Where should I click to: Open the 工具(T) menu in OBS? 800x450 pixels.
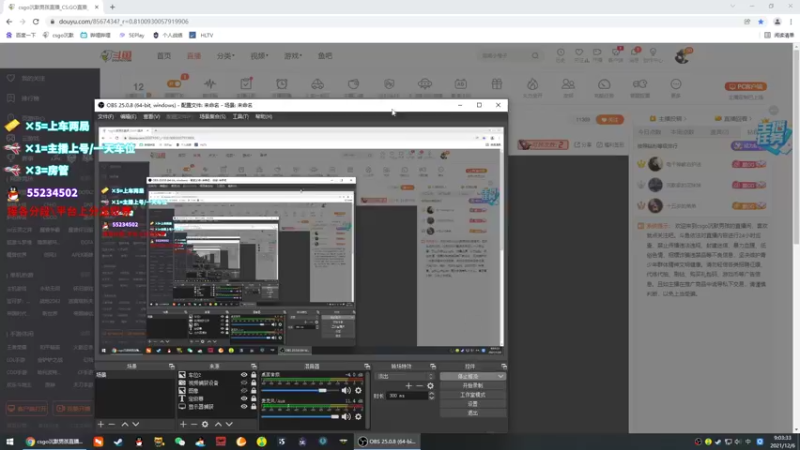[x=240, y=117]
